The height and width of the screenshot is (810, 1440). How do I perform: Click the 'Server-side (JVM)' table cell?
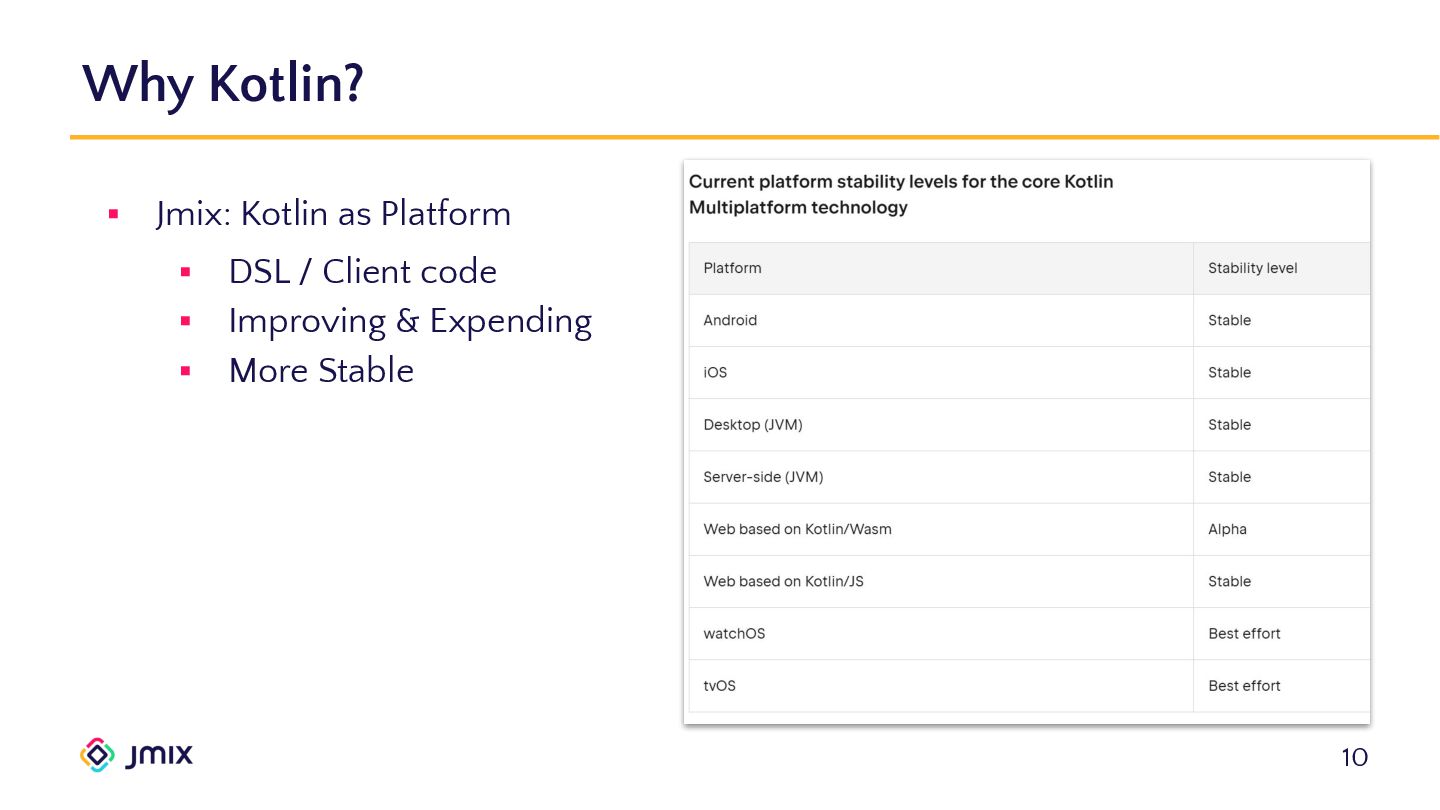(x=763, y=477)
